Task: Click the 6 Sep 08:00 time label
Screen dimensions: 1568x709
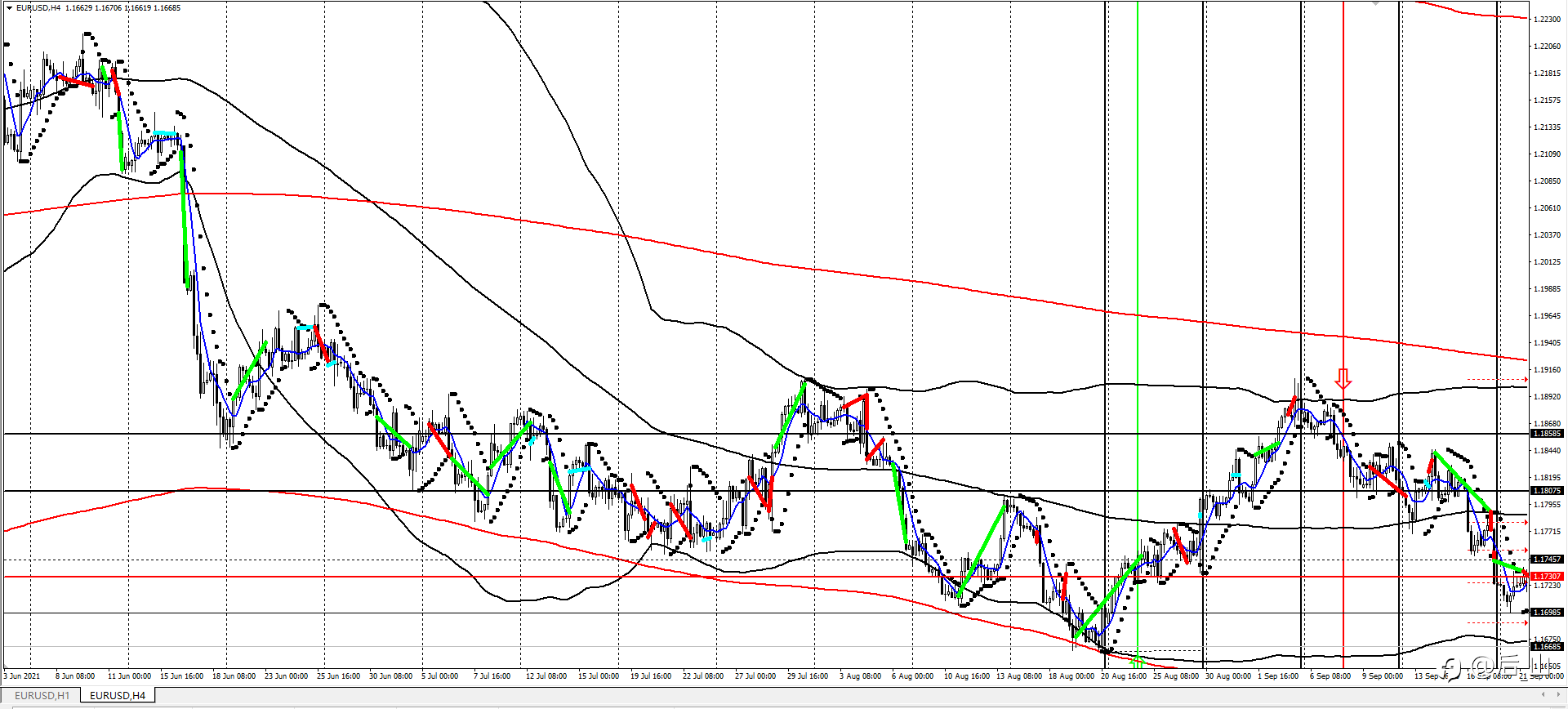Action: point(1330,676)
